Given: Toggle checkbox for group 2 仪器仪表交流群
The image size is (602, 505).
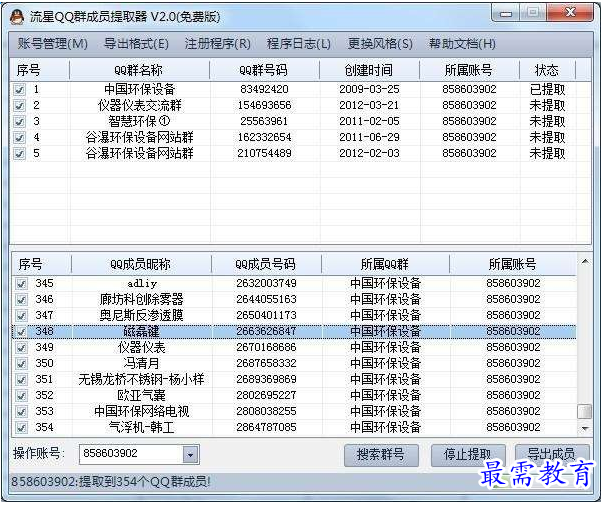Looking at the screenshot, I should (x=19, y=106).
